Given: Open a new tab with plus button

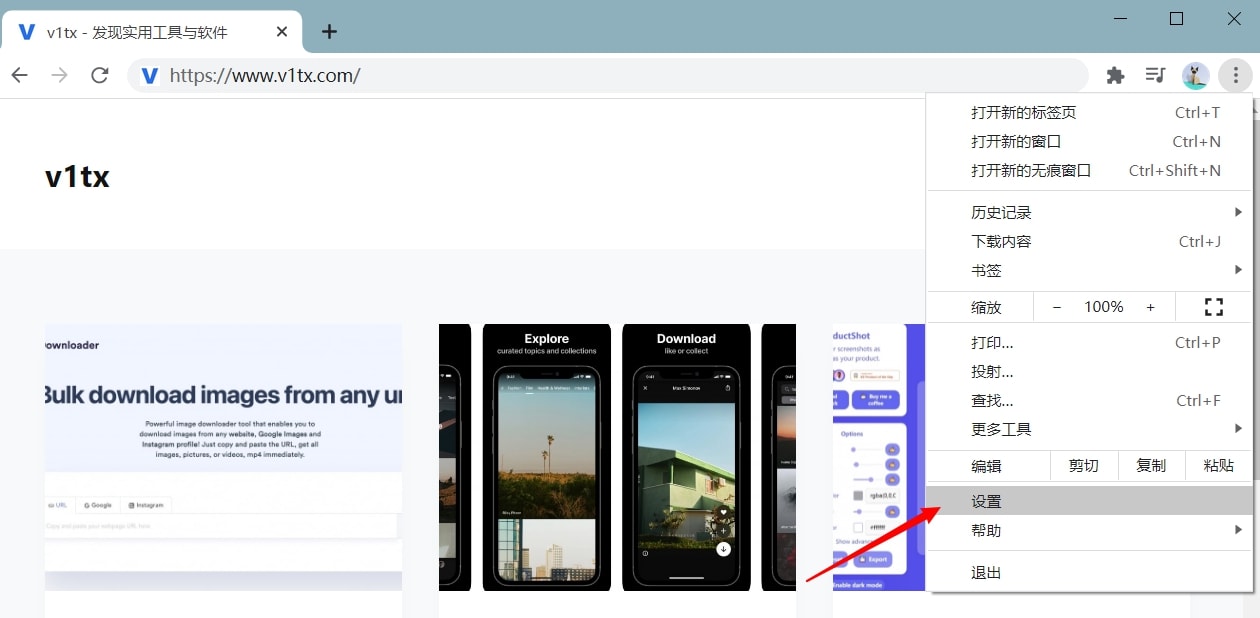Looking at the screenshot, I should tap(329, 31).
